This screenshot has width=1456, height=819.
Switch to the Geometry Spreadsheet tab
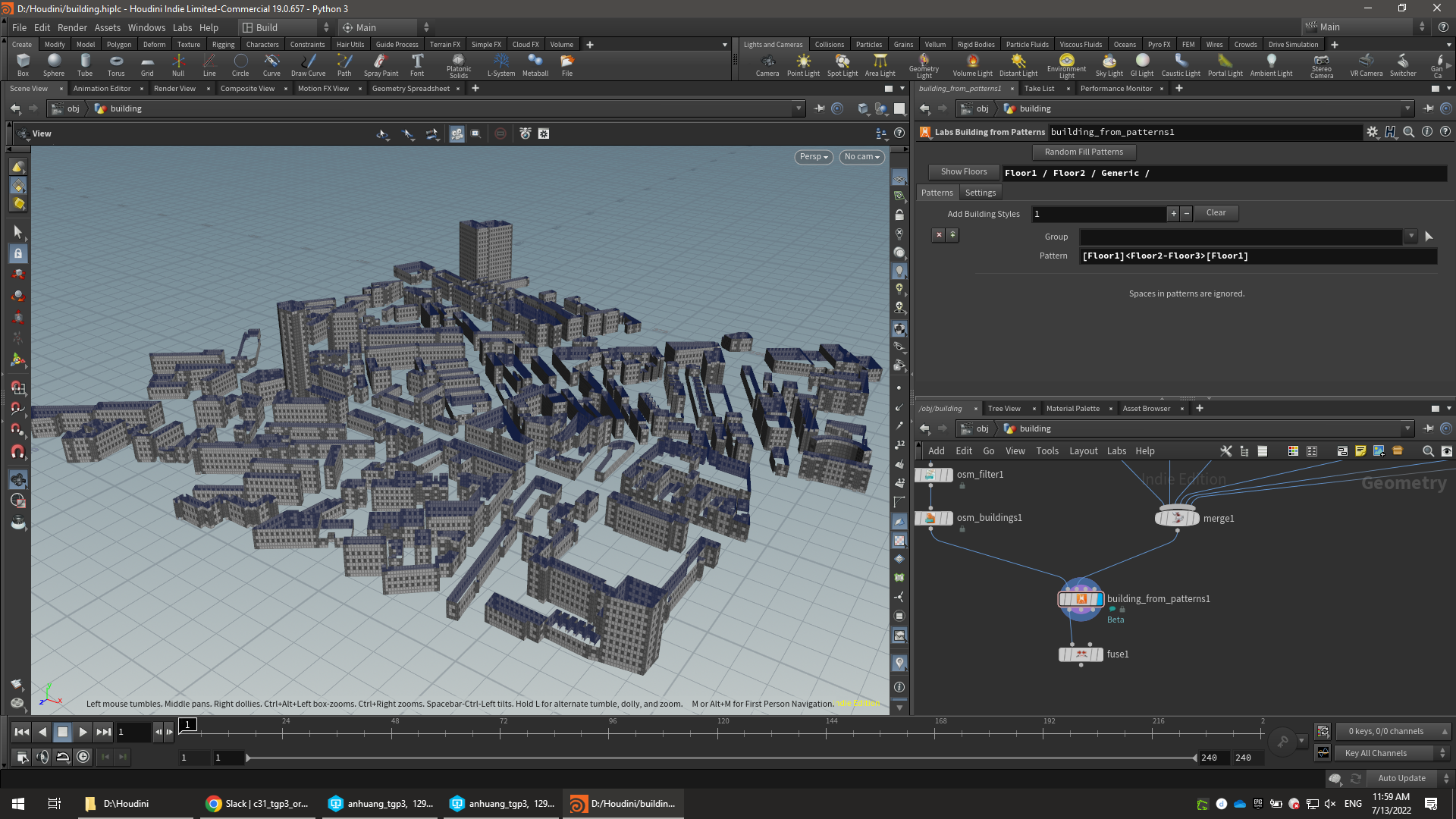click(410, 89)
